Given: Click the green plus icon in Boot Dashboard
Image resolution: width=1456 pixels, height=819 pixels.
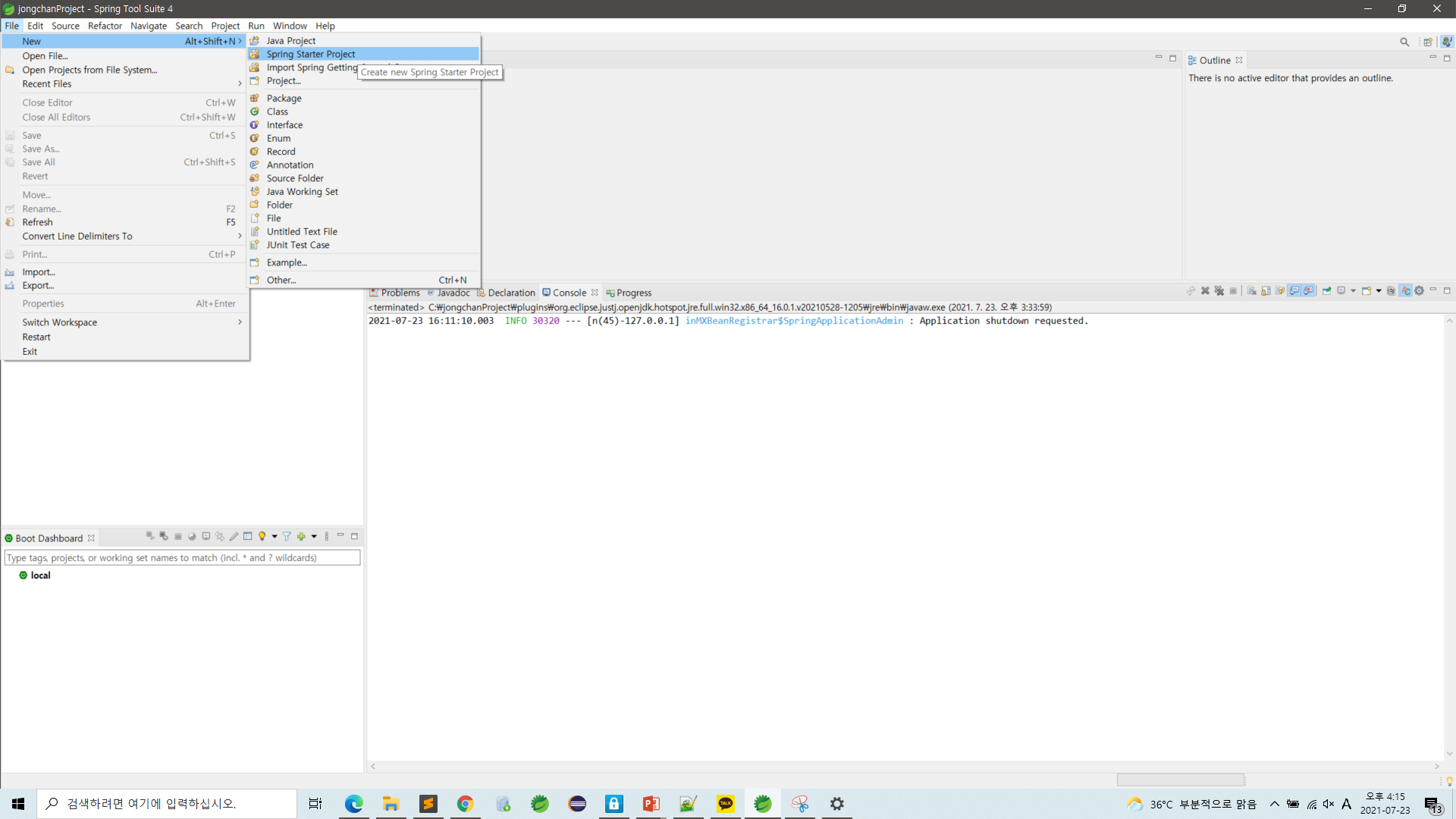Looking at the screenshot, I should click(301, 536).
